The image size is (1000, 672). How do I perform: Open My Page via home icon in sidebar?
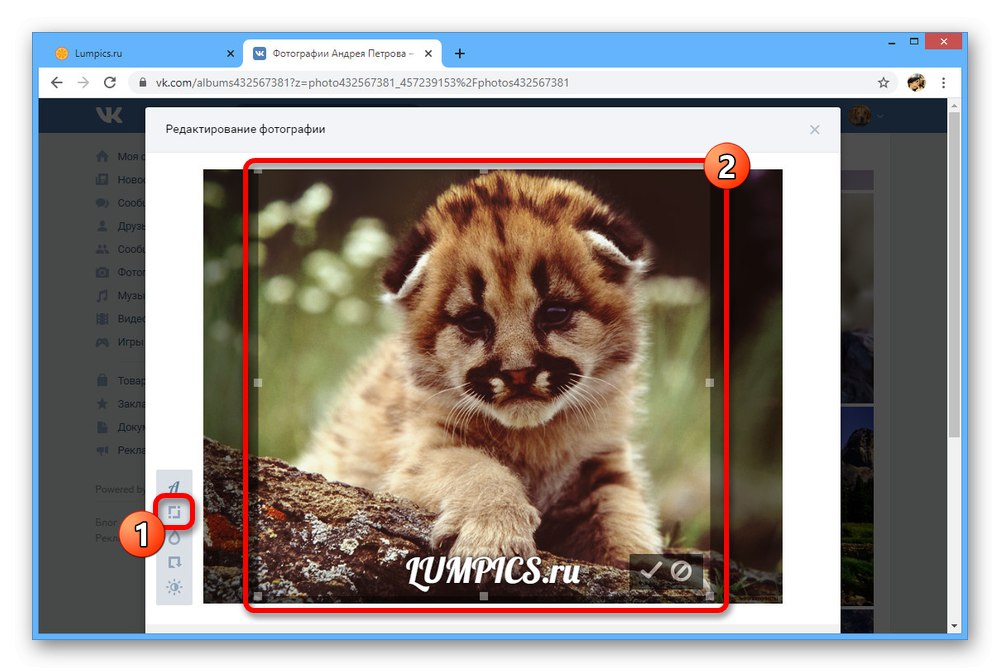click(x=102, y=156)
